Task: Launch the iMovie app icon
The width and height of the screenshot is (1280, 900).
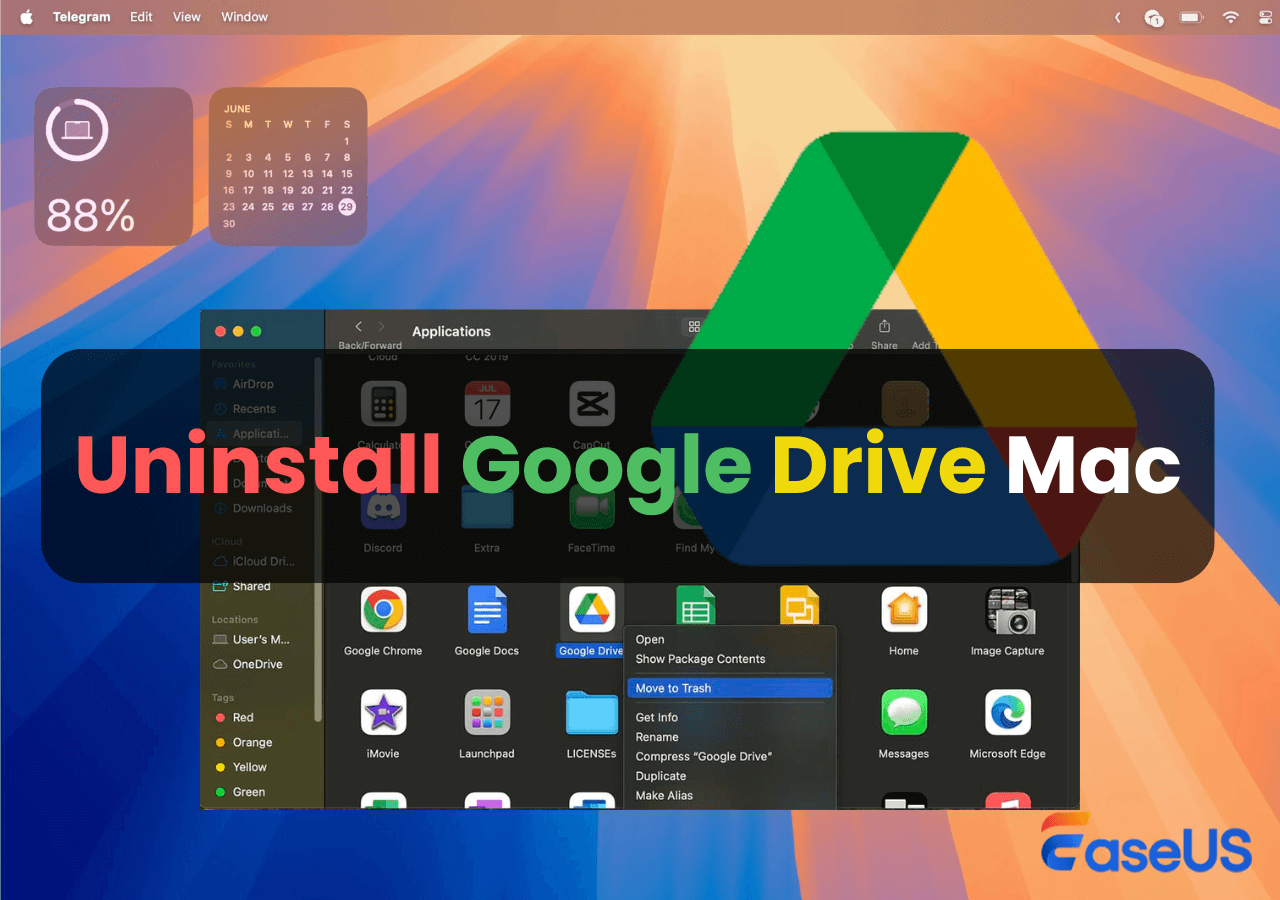Action: coord(383,711)
